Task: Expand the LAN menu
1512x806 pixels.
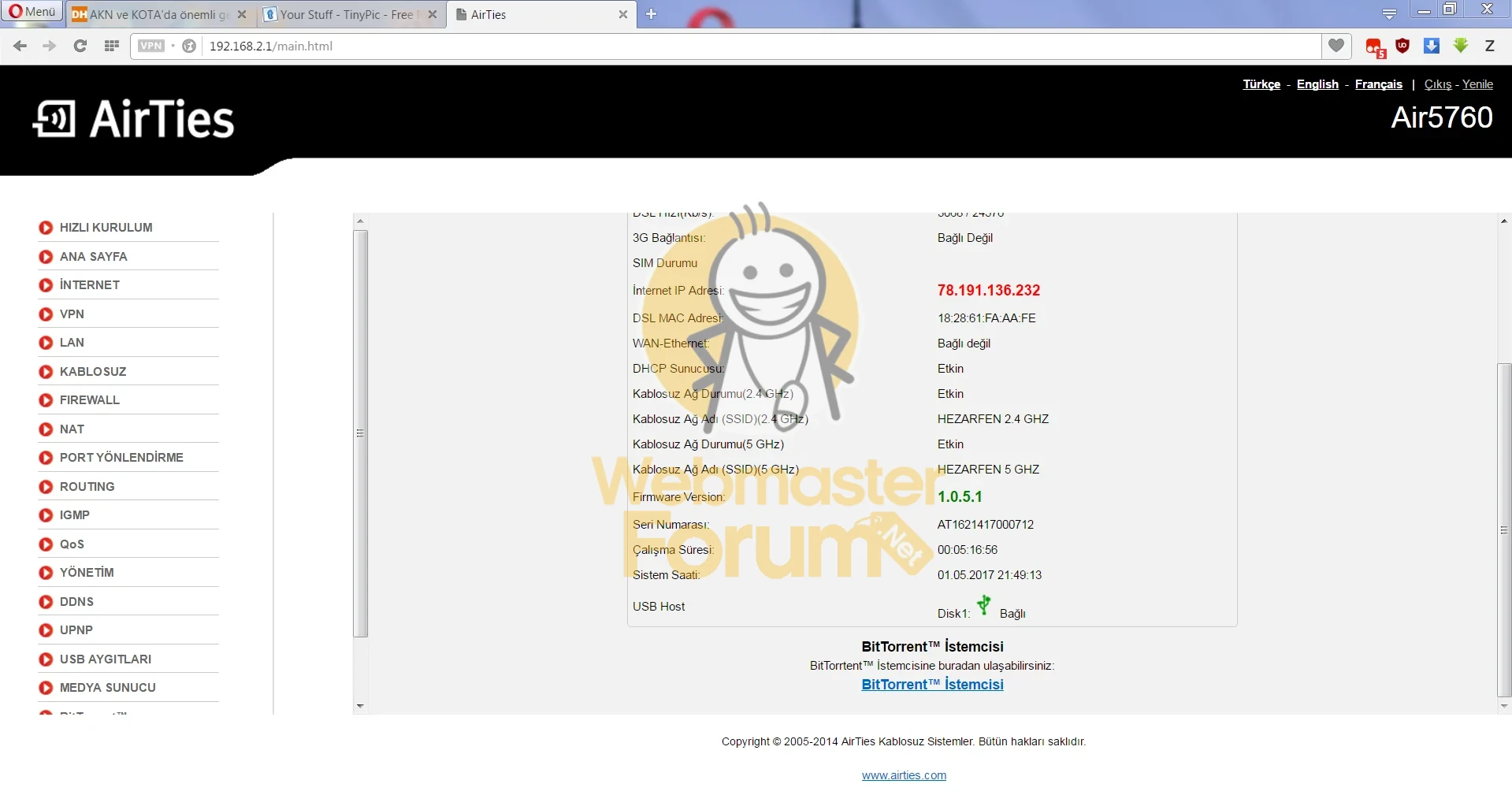Action: [x=71, y=343]
